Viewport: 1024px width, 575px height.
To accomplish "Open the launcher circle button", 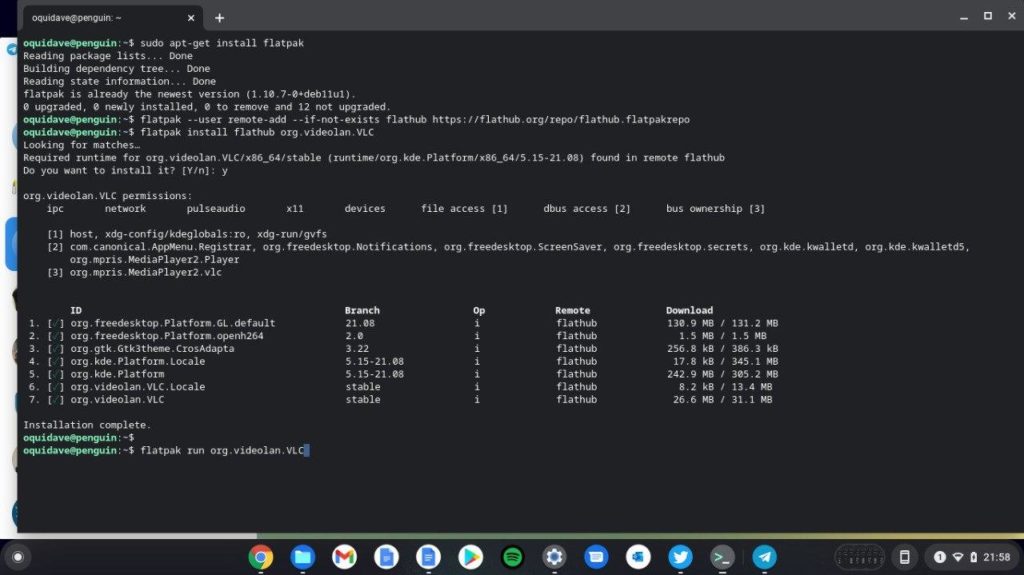I will click(x=18, y=557).
